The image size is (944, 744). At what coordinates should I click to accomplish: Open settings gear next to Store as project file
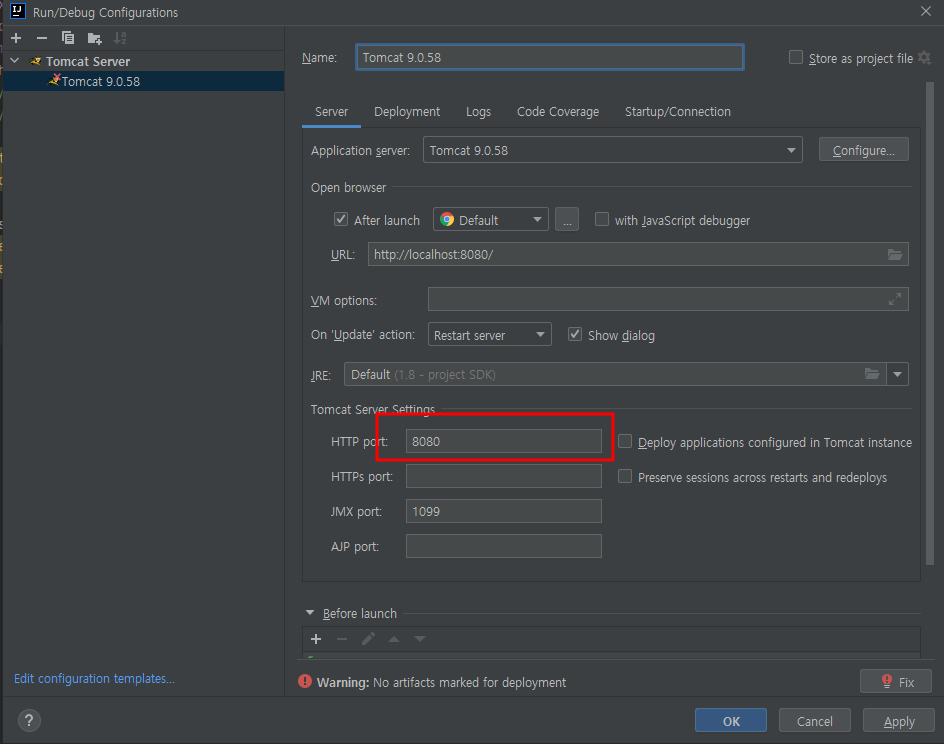coord(925,58)
